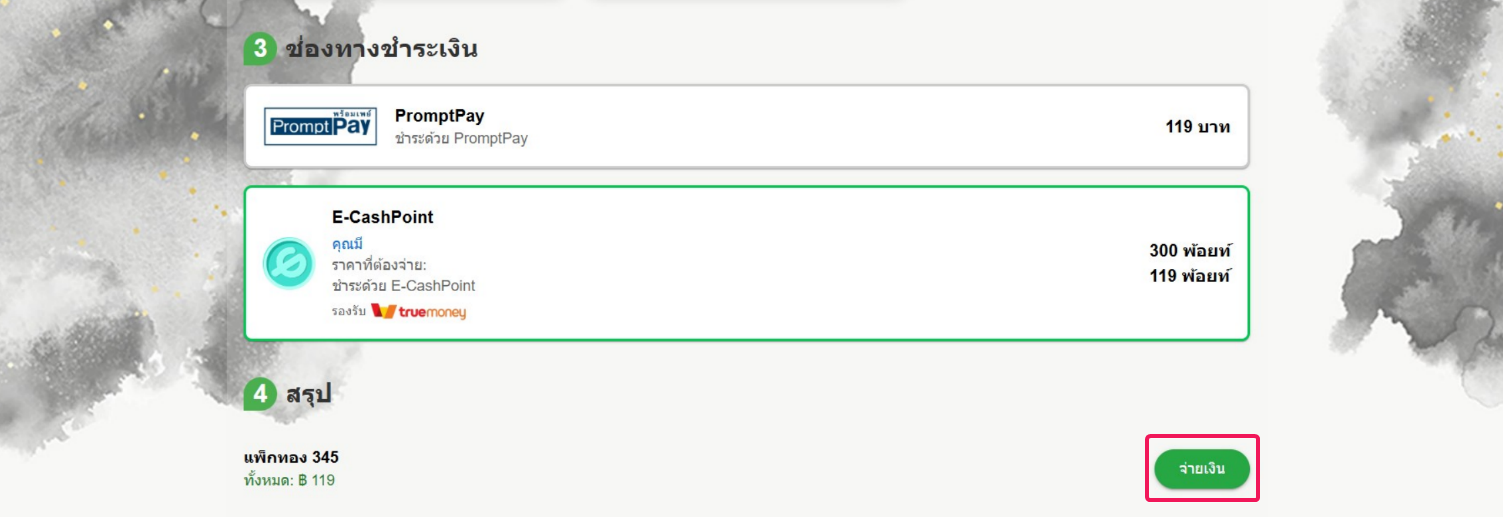Click the blue คุณมี link text
The image size is (1503, 517).
(347, 244)
